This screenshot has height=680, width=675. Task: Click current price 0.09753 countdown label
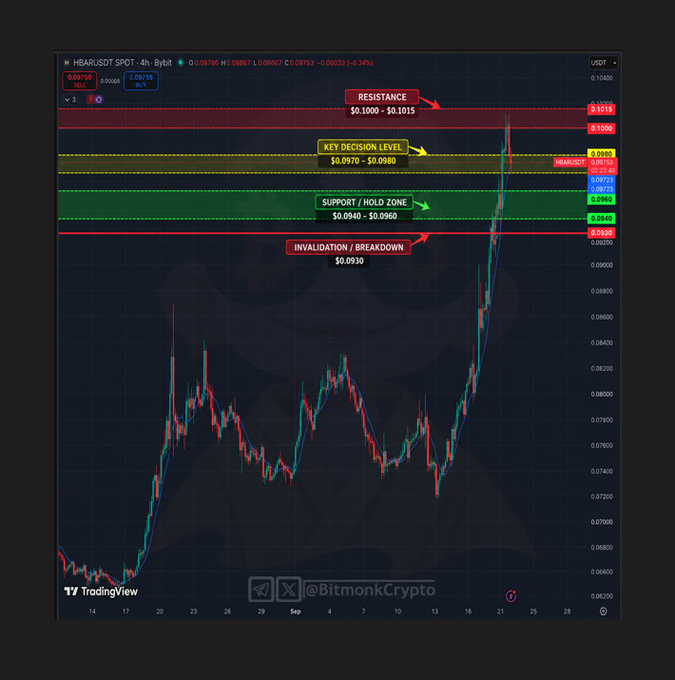coord(602,167)
